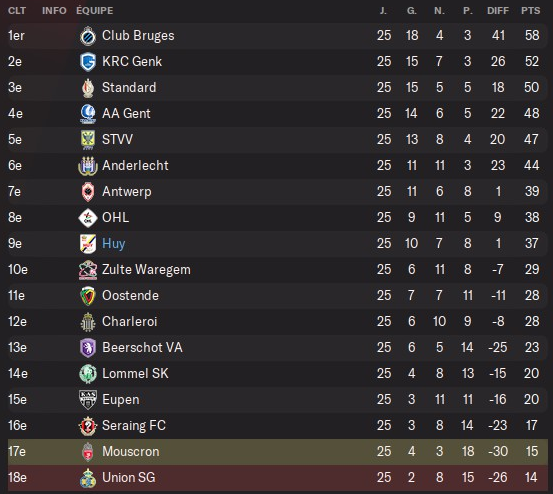553x494 pixels.
Task: Sort by the ÉQUIPE column header
Action: (x=95, y=11)
